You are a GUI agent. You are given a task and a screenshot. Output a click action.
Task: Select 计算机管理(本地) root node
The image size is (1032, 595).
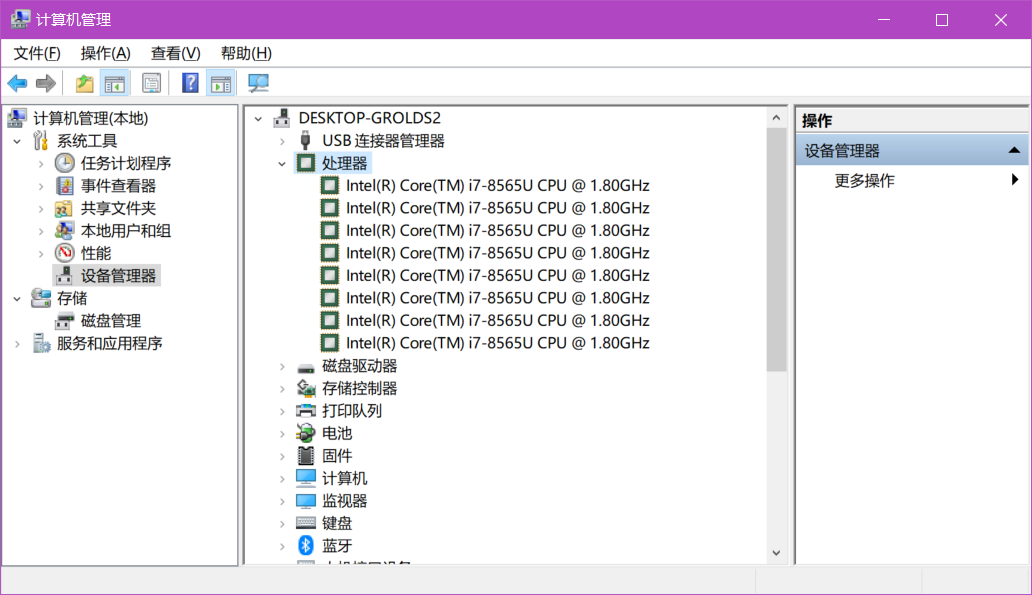pos(91,118)
